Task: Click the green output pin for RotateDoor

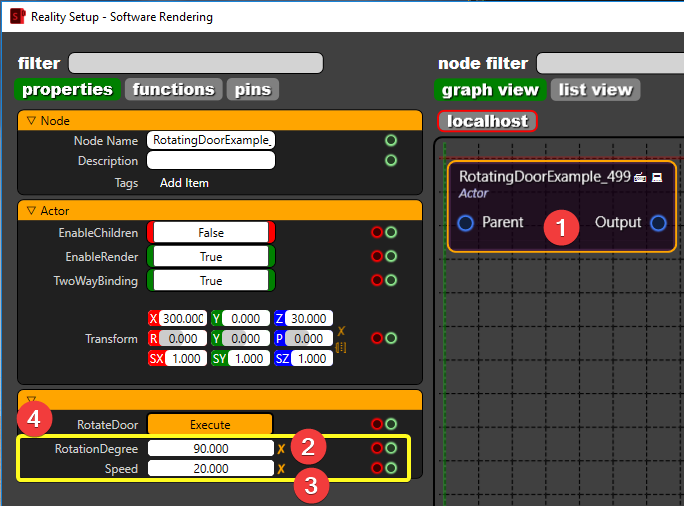Action: tap(391, 424)
